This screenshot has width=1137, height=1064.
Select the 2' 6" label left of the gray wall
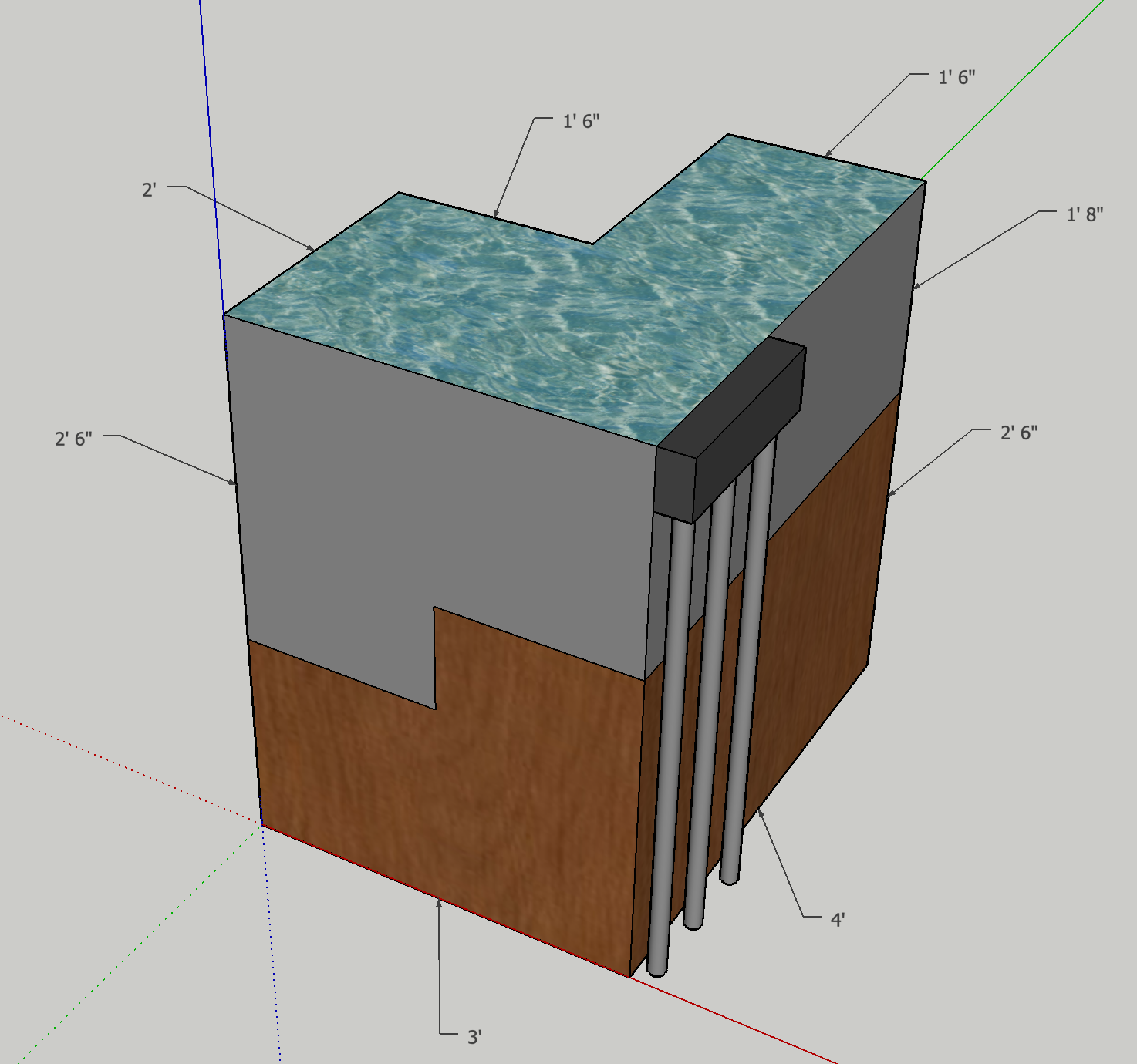[x=73, y=438]
